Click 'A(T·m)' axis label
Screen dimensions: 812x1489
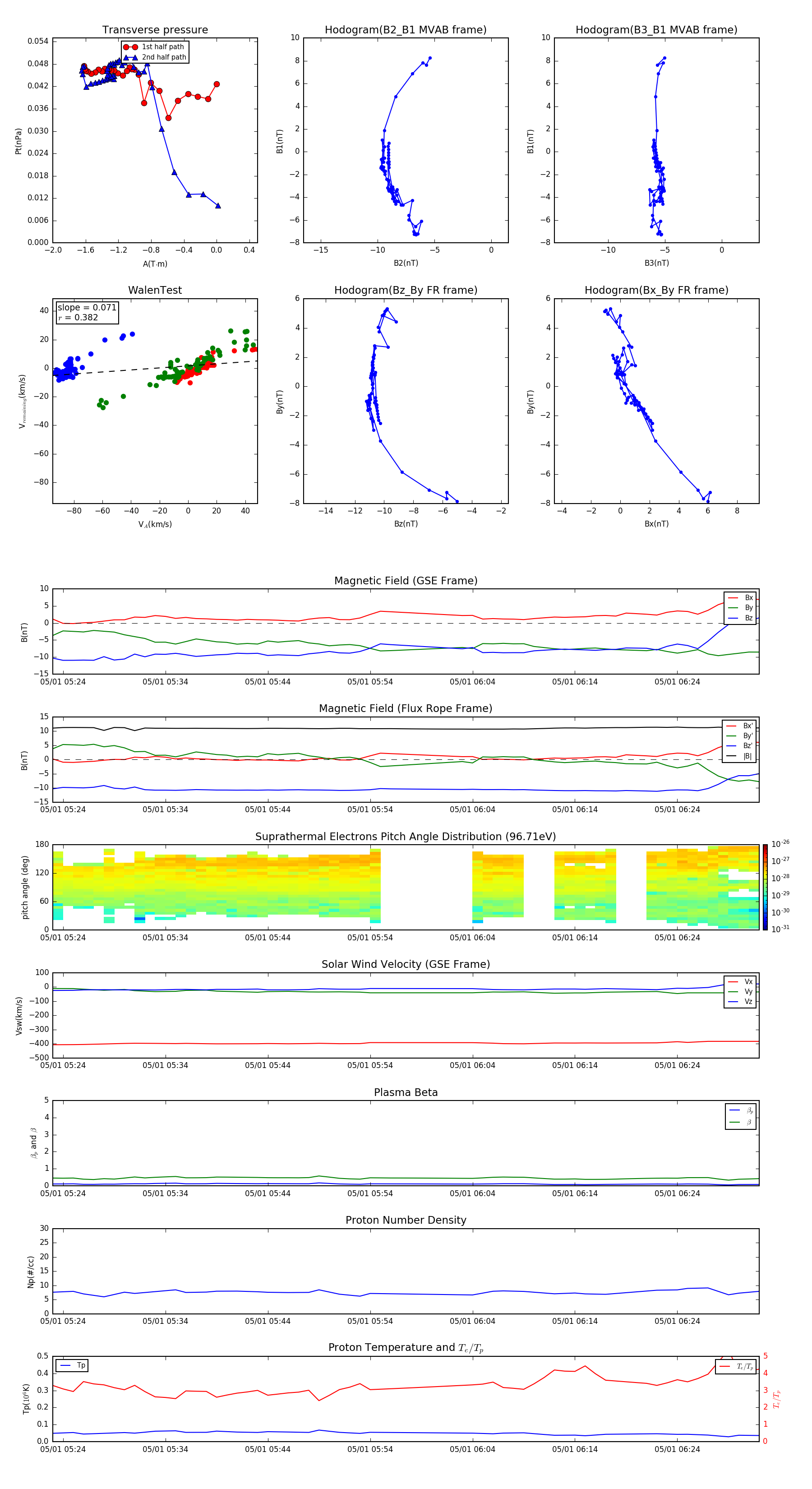[x=155, y=264]
